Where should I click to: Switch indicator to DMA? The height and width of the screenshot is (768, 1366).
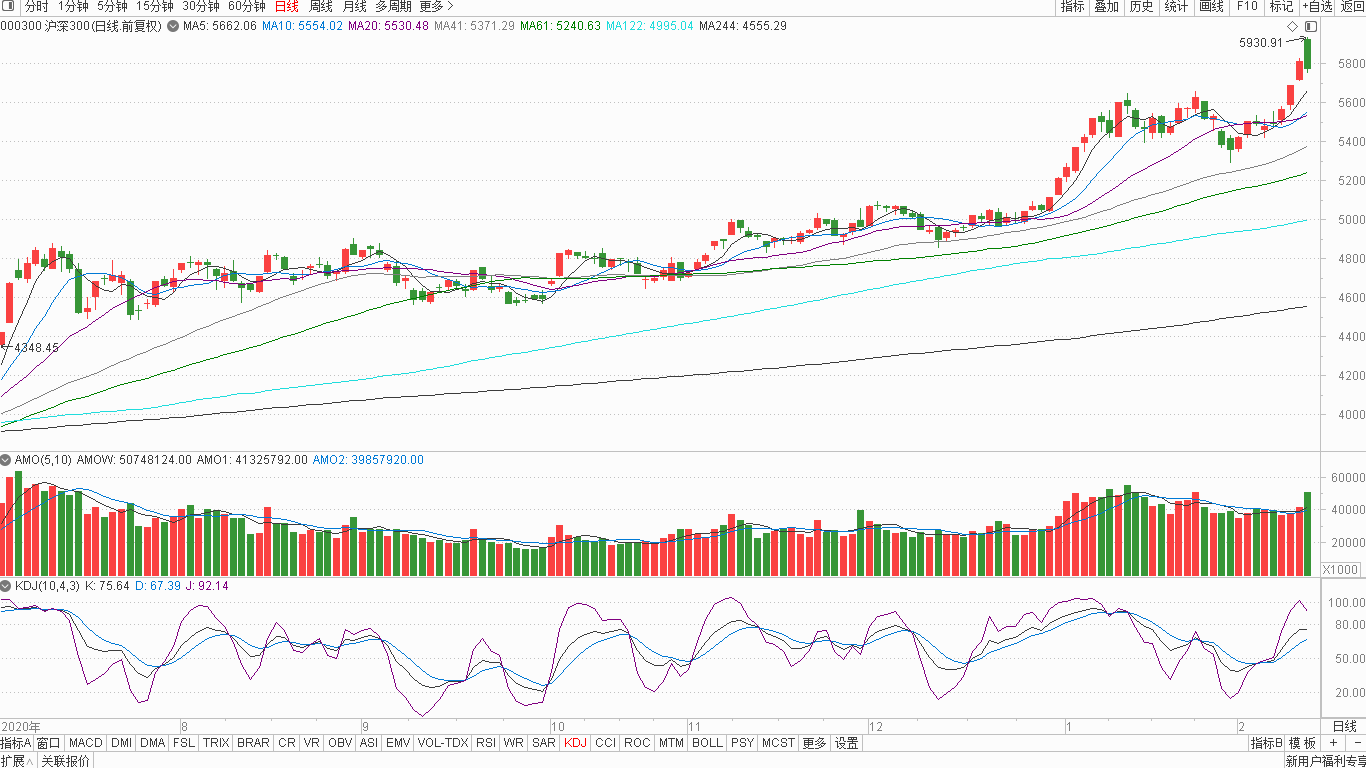click(152, 743)
